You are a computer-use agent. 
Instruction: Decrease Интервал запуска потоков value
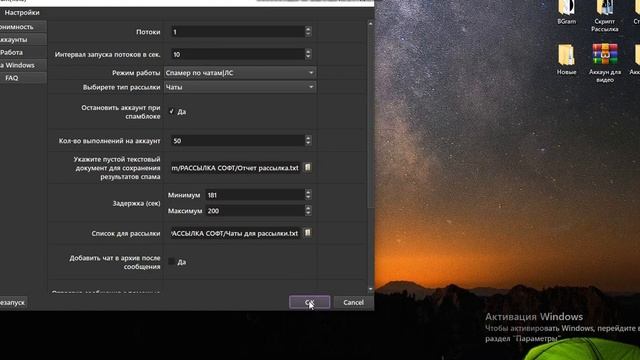click(x=308, y=56)
